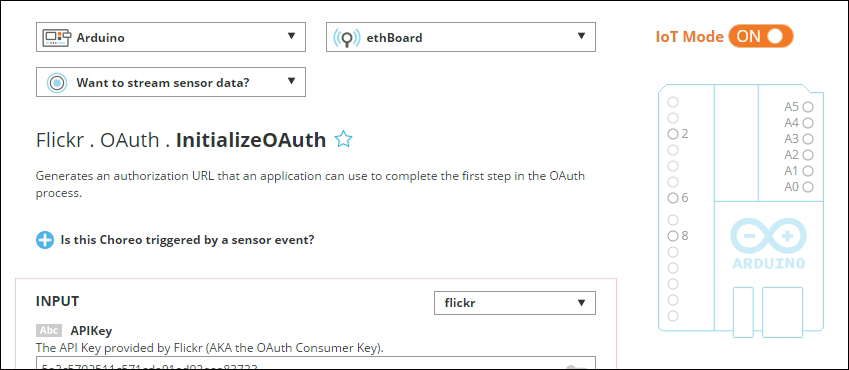Viewport: 849px width, 370px height.
Task: Select analog pin A0 circle
Action: (808, 187)
